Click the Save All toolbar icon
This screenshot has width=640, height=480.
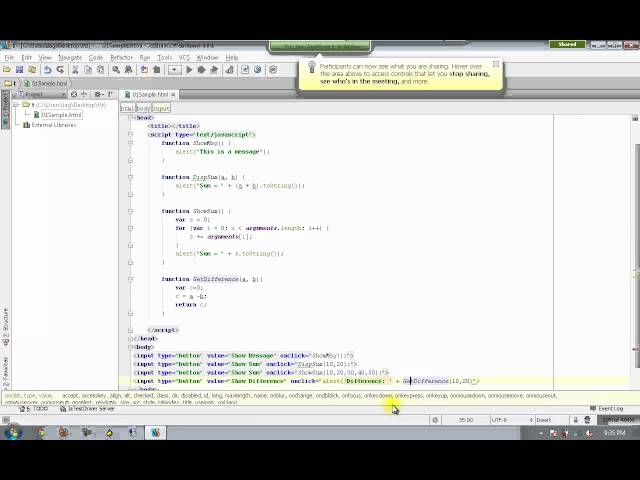click(19, 70)
